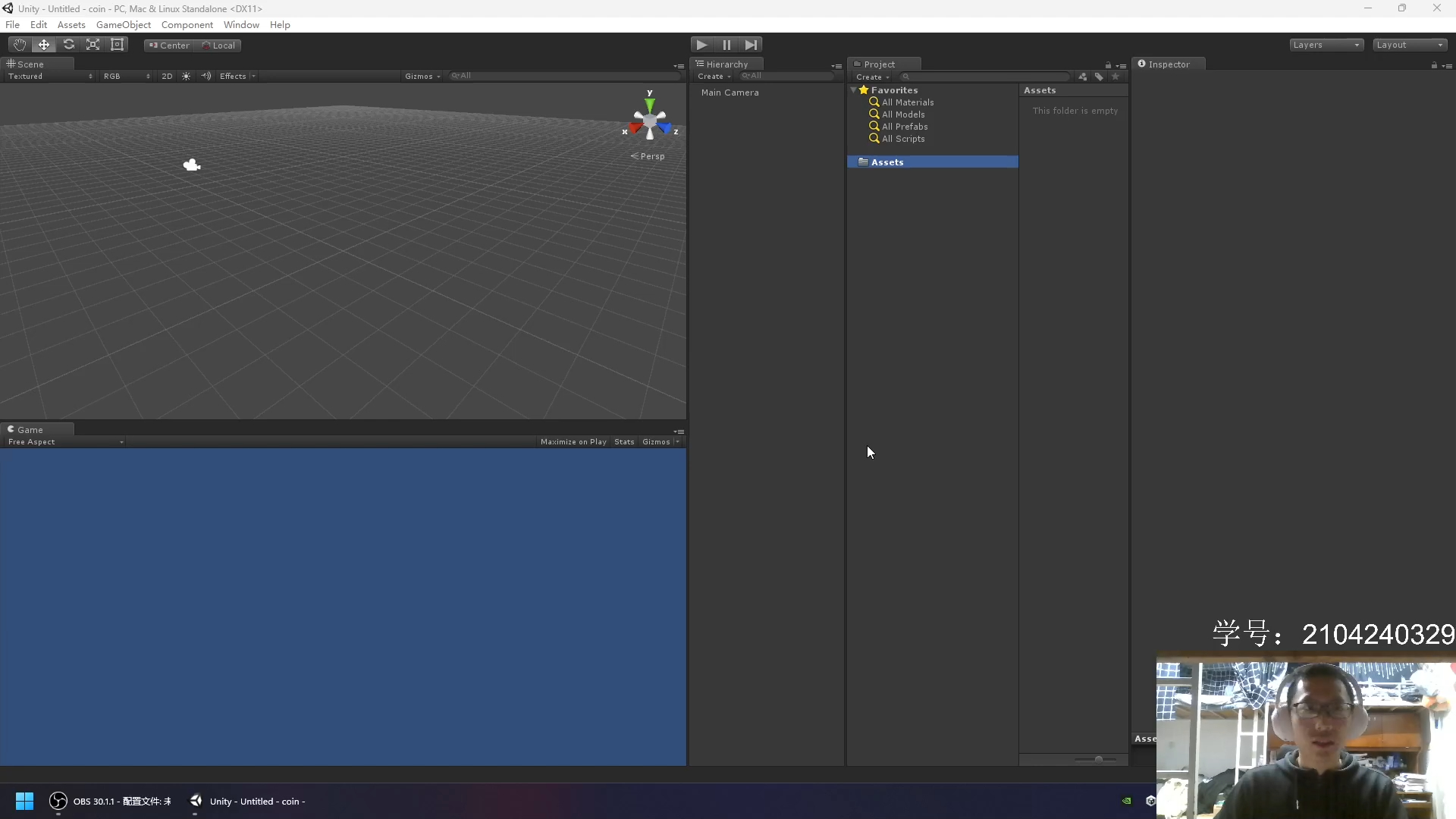
Task: Open the Textured draw mode dropdown
Action: [50, 76]
